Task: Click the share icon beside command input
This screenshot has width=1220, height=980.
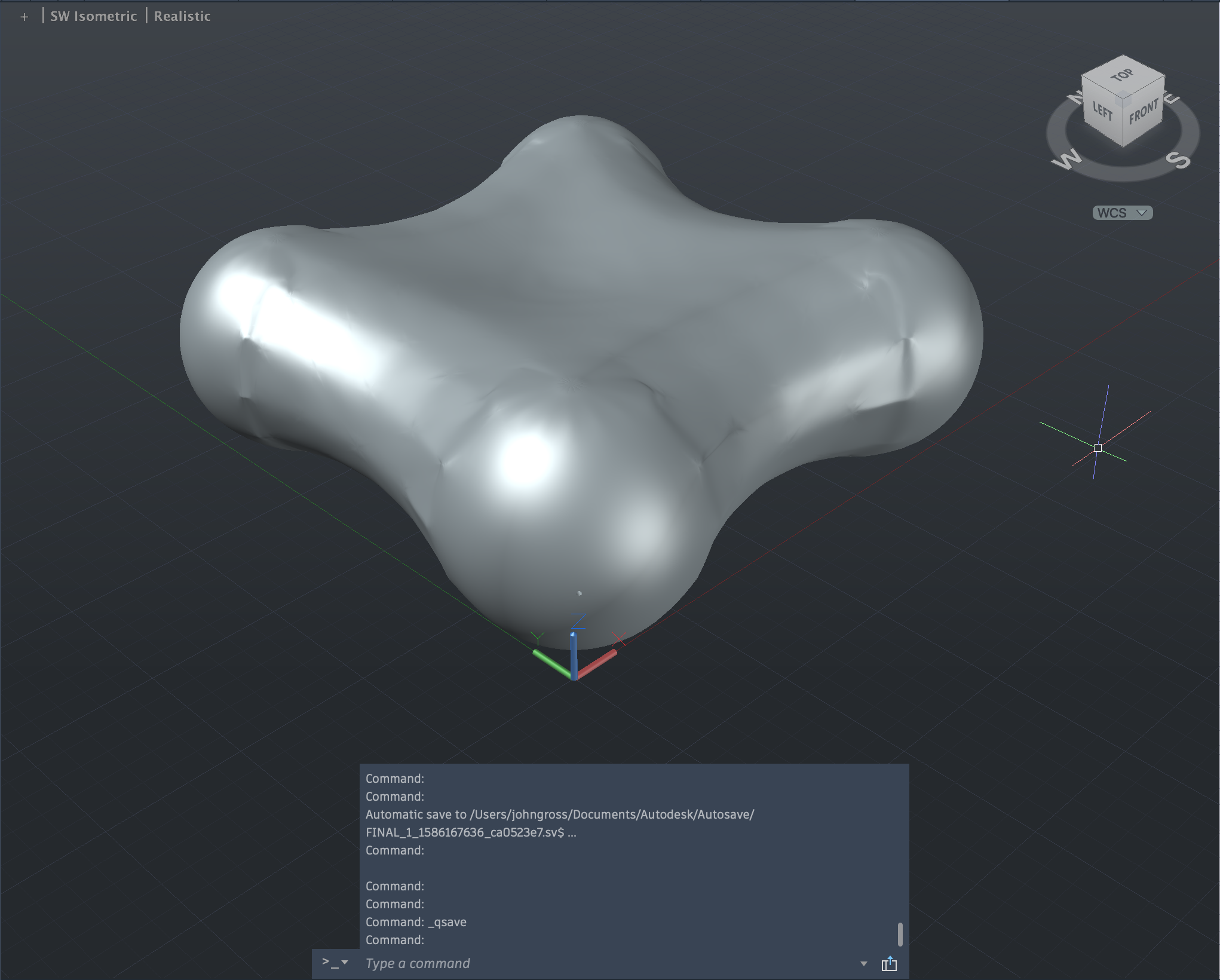Action: pyautogui.click(x=889, y=963)
